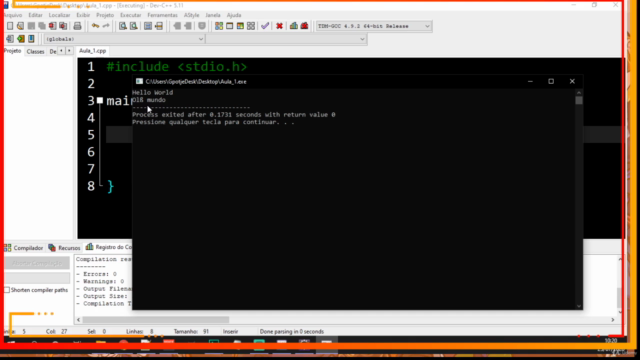Click right tab-scroll arrow in project panel

pyautogui.click(x=69, y=51)
